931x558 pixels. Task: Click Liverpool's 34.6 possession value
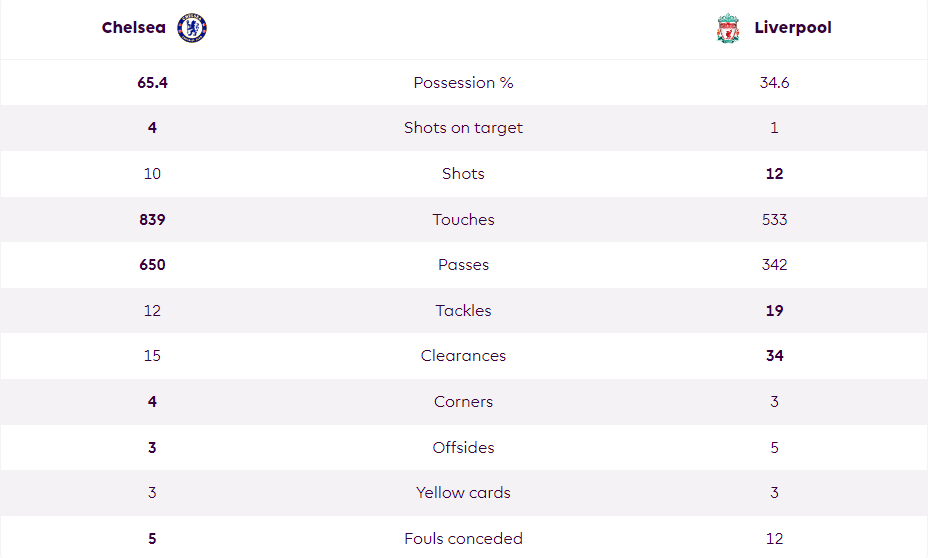[x=774, y=83]
